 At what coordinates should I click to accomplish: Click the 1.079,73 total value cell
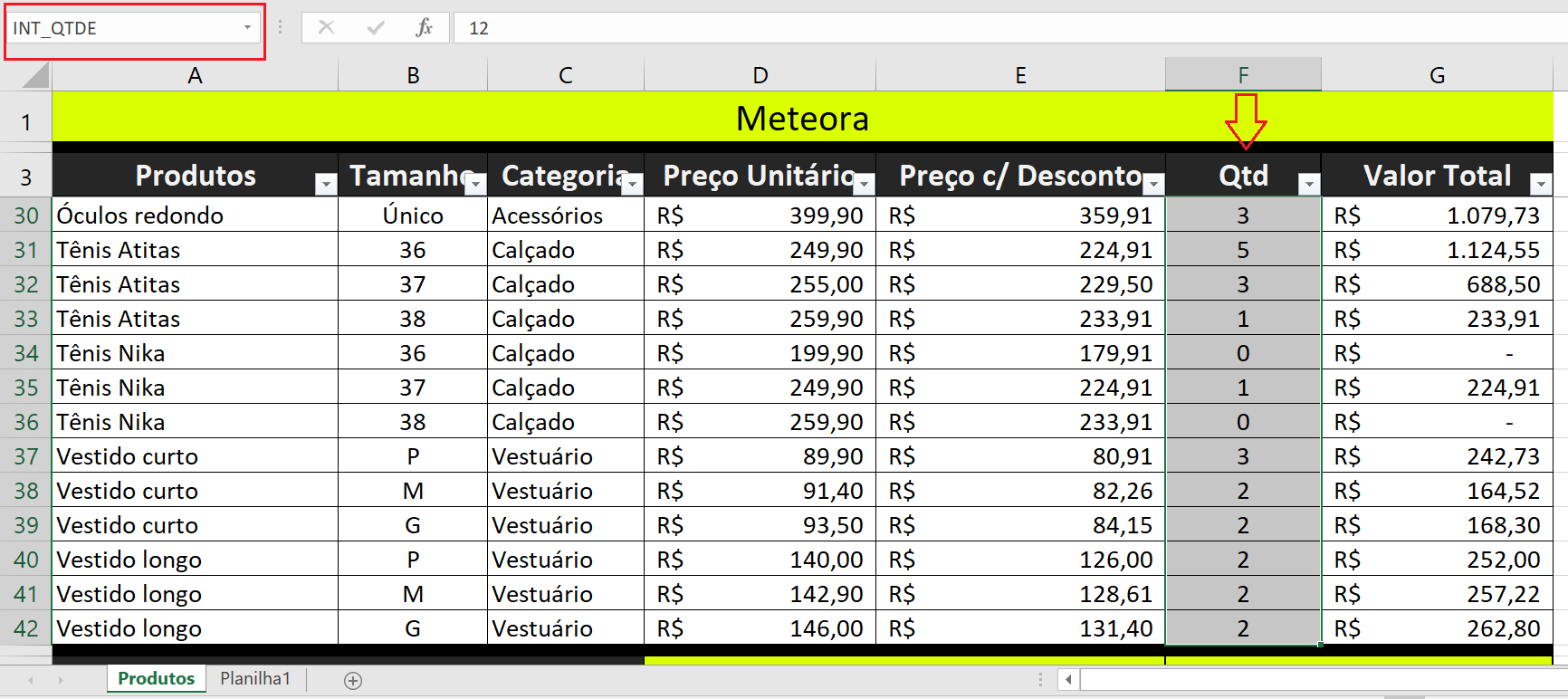tap(1437, 215)
